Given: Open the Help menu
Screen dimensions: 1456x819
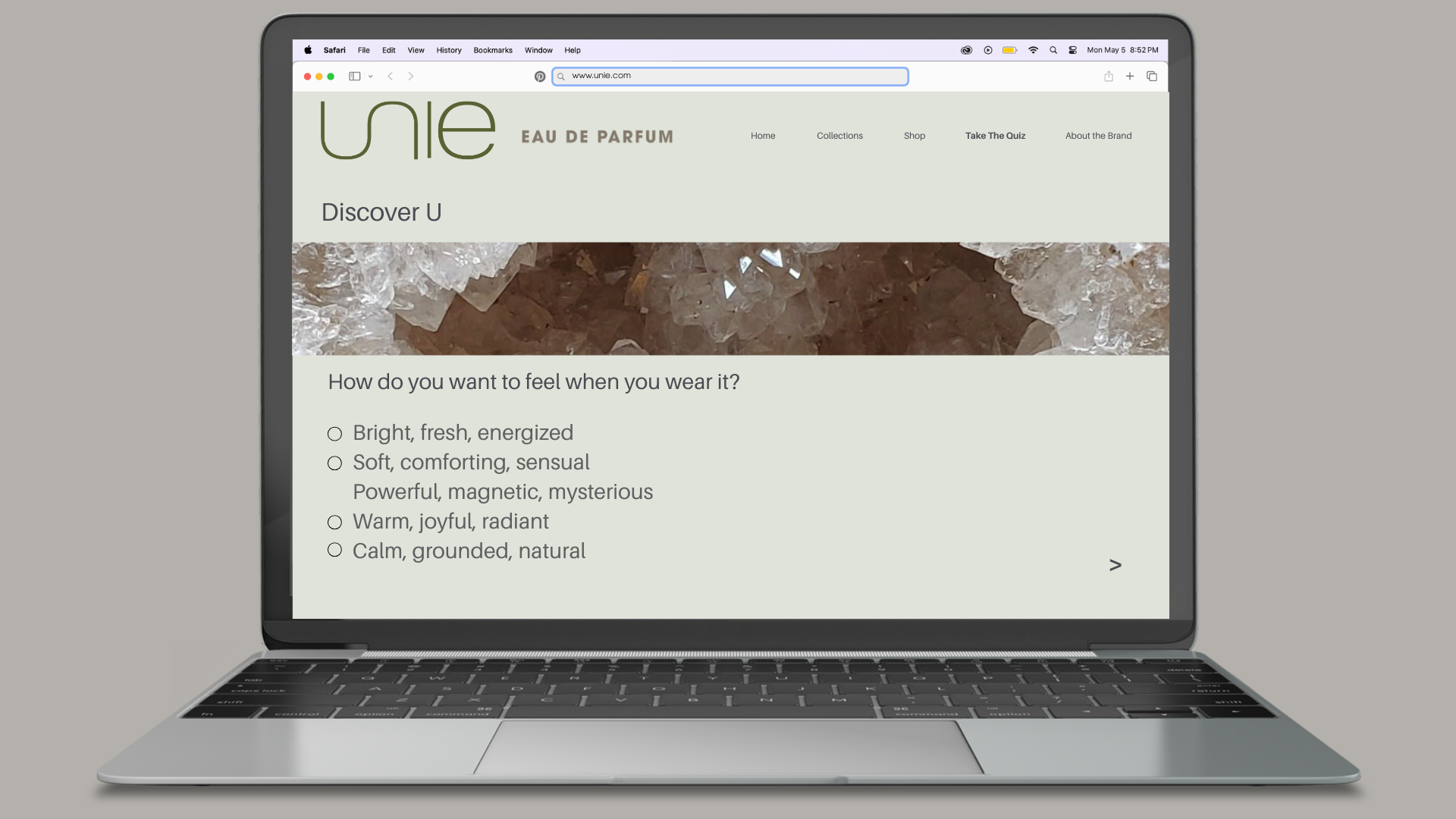Looking at the screenshot, I should pyautogui.click(x=573, y=50).
